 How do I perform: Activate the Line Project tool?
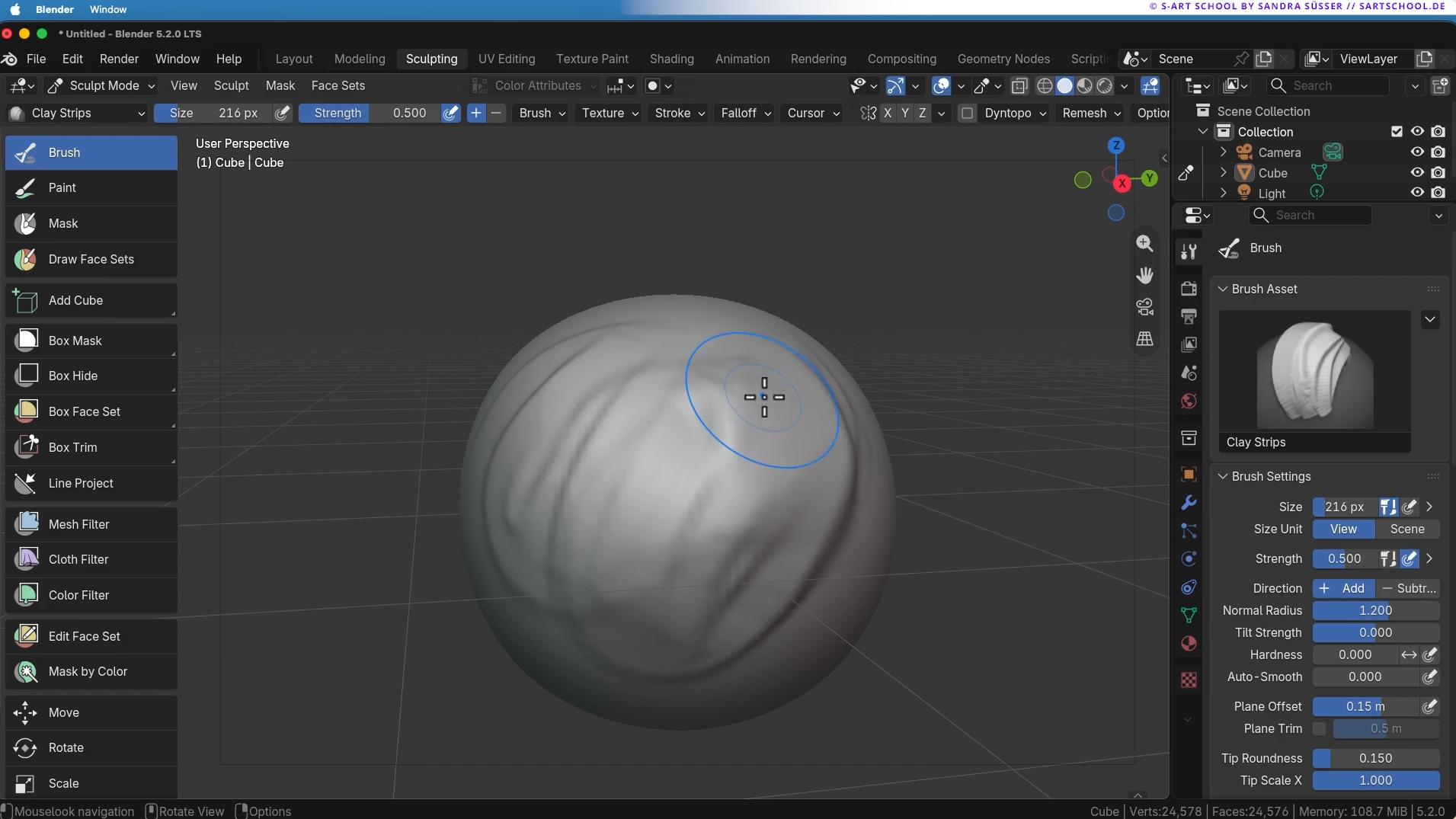pos(91,483)
